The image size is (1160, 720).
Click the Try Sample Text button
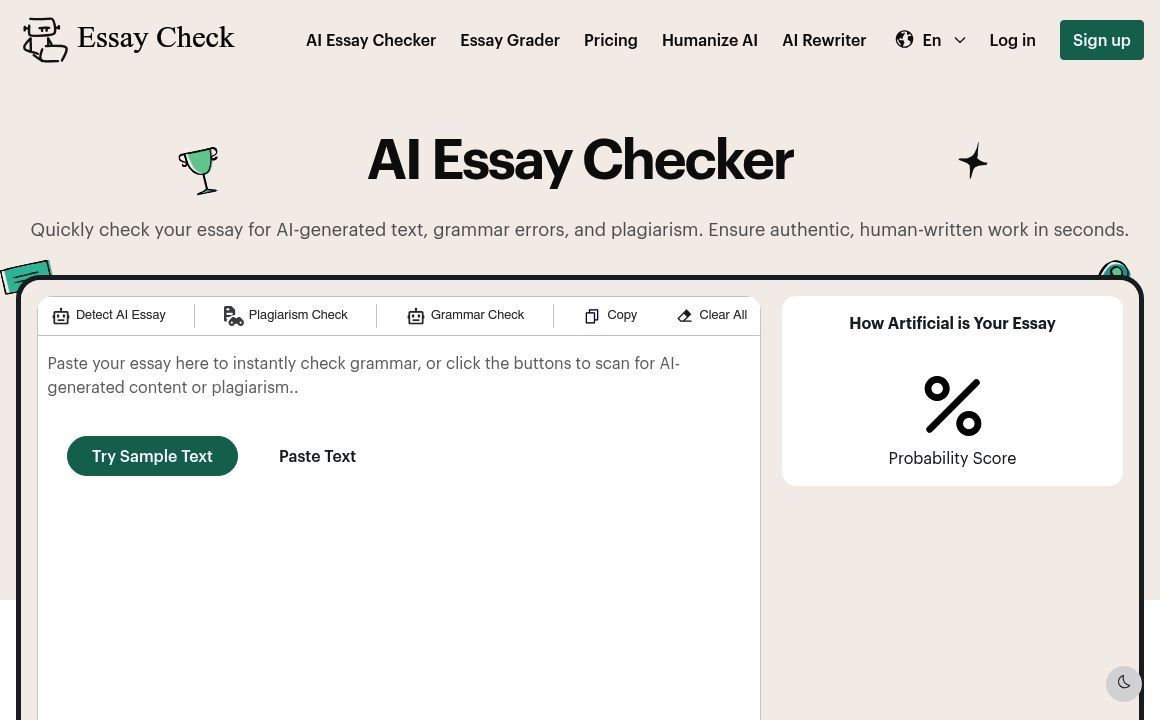pyautogui.click(x=152, y=456)
